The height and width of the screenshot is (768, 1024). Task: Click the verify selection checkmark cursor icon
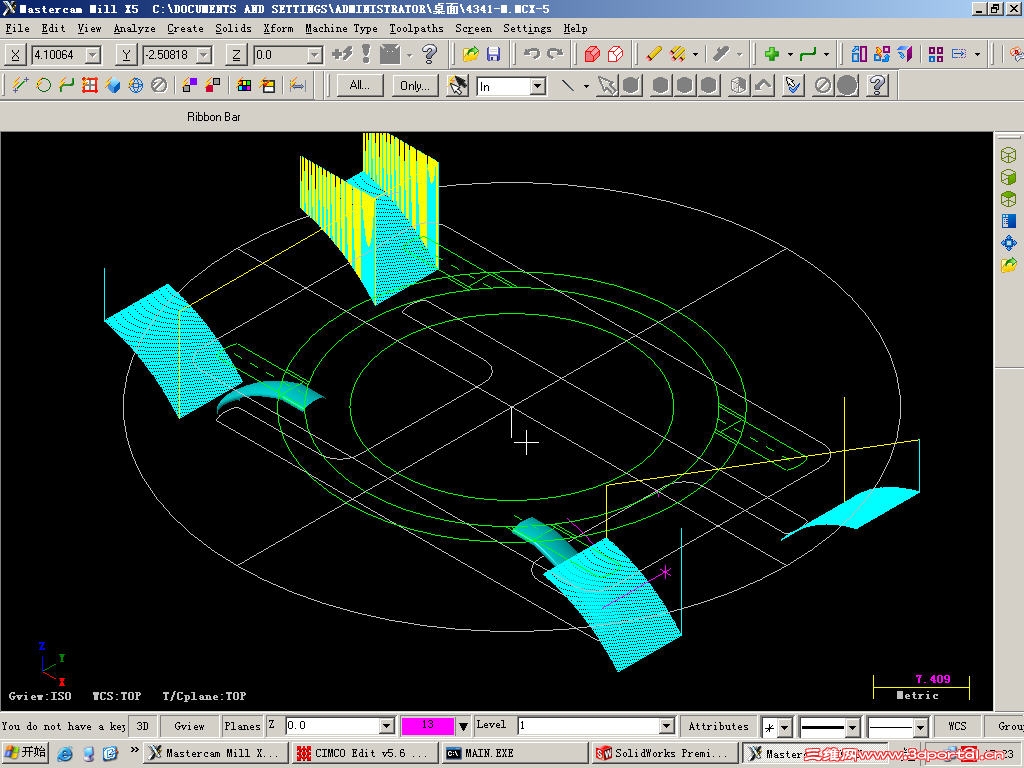coord(793,86)
